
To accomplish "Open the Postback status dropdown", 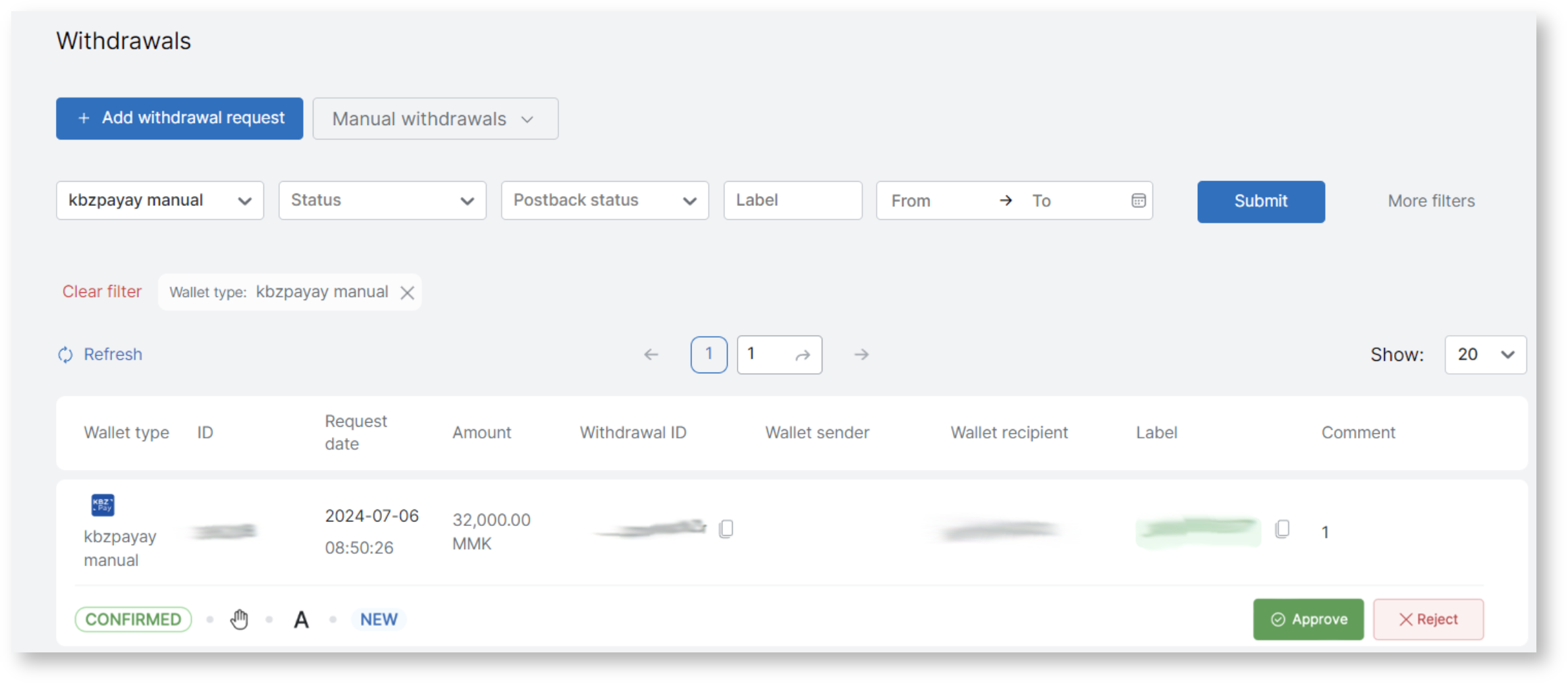I will tap(605, 201).
